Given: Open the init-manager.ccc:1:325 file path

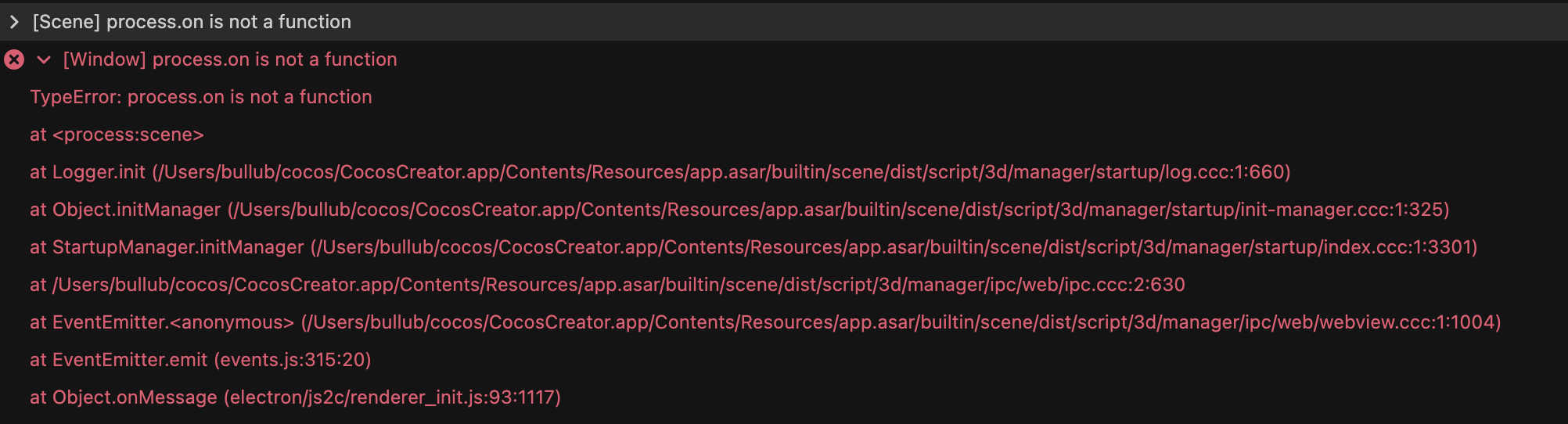Looking at the screenshot, I should coord(838,210).
